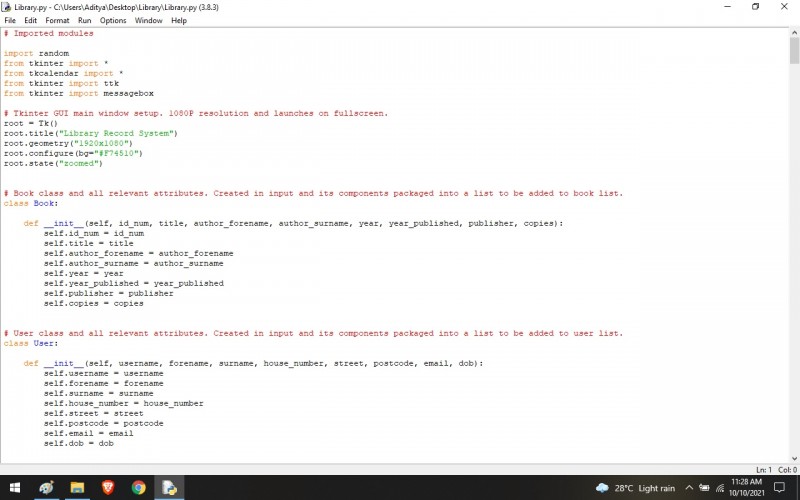Open the Edit menu
800x500 pixels.
30,20
